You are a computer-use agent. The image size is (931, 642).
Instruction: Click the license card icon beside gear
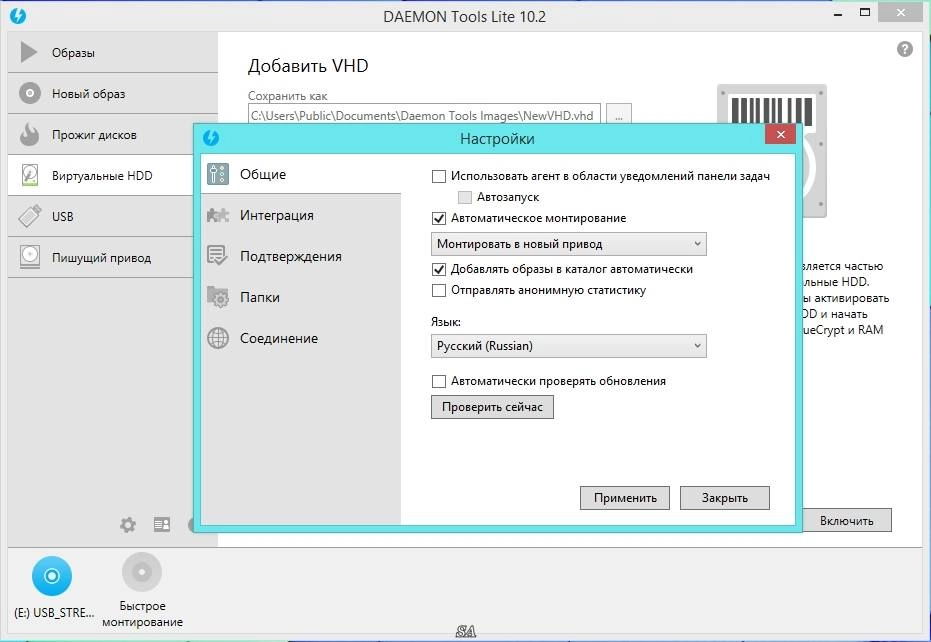pos(162,524)
